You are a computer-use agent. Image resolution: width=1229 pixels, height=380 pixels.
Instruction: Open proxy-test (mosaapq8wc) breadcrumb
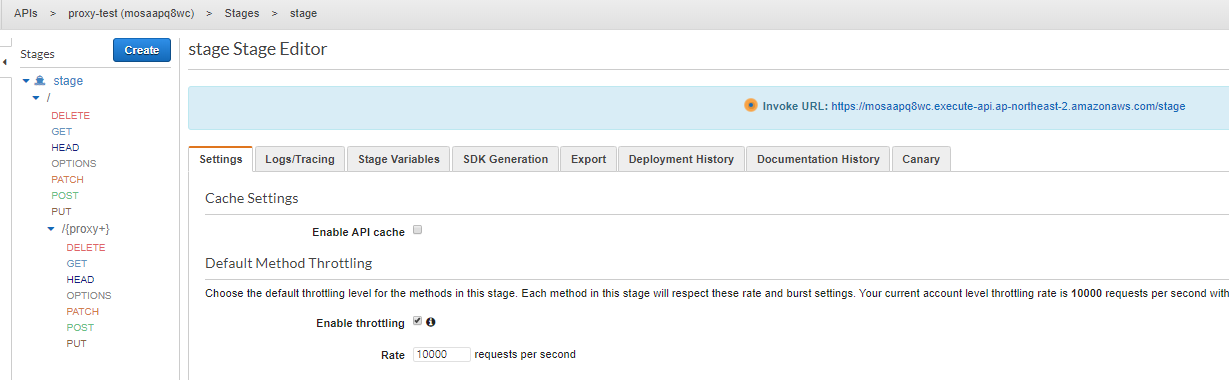(131, 14)
